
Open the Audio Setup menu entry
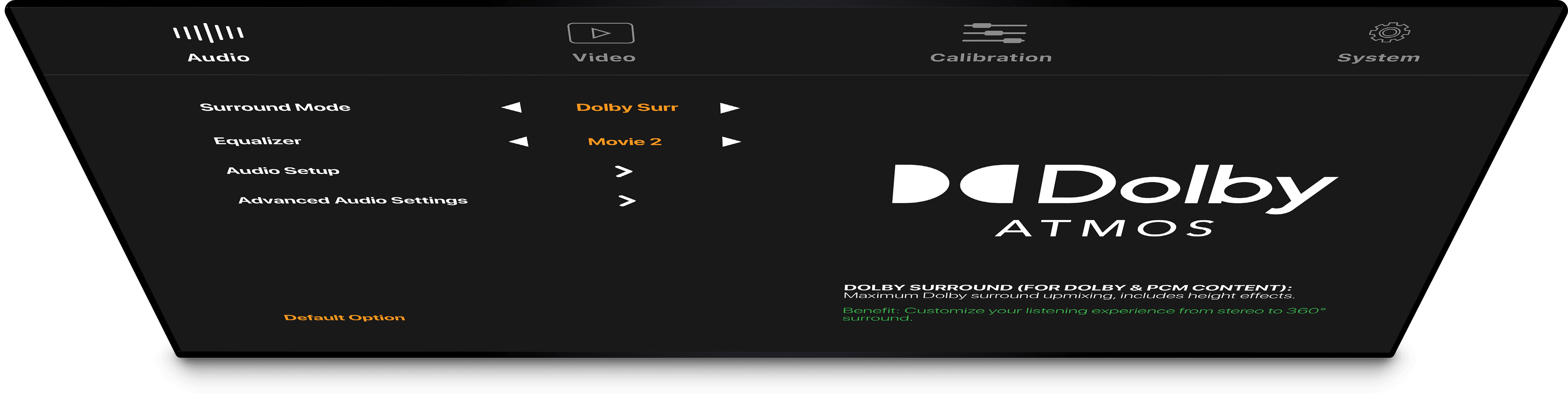(x=283, y=171)
